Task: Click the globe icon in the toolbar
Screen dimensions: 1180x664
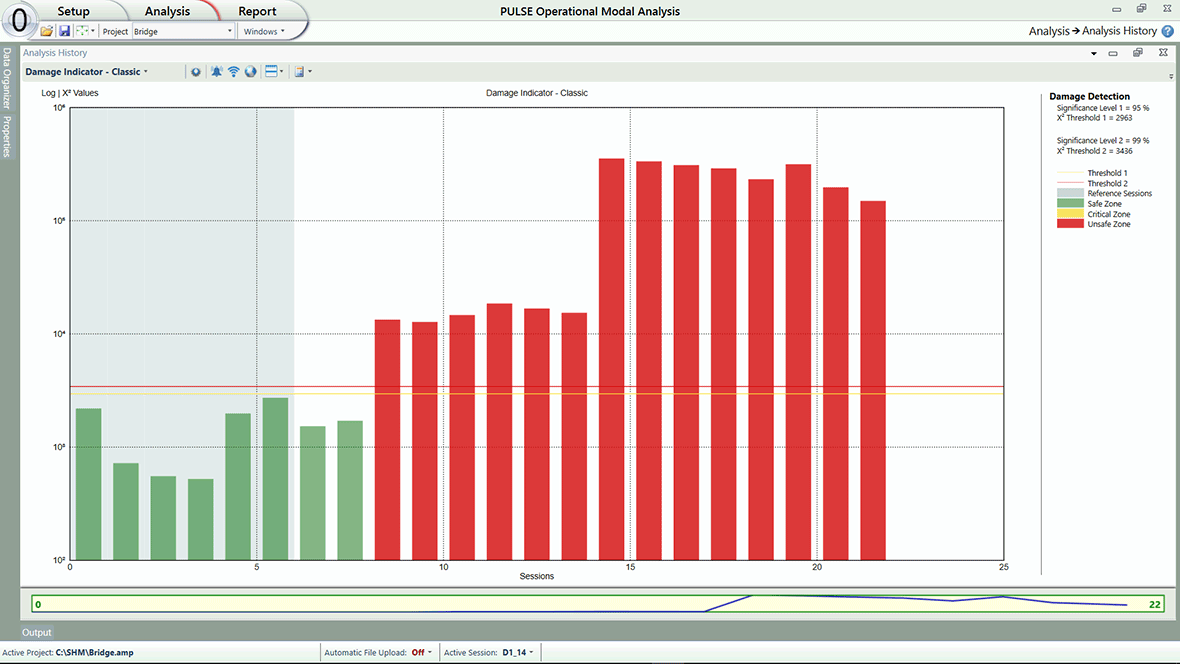Action: click(x=250, y=72)
